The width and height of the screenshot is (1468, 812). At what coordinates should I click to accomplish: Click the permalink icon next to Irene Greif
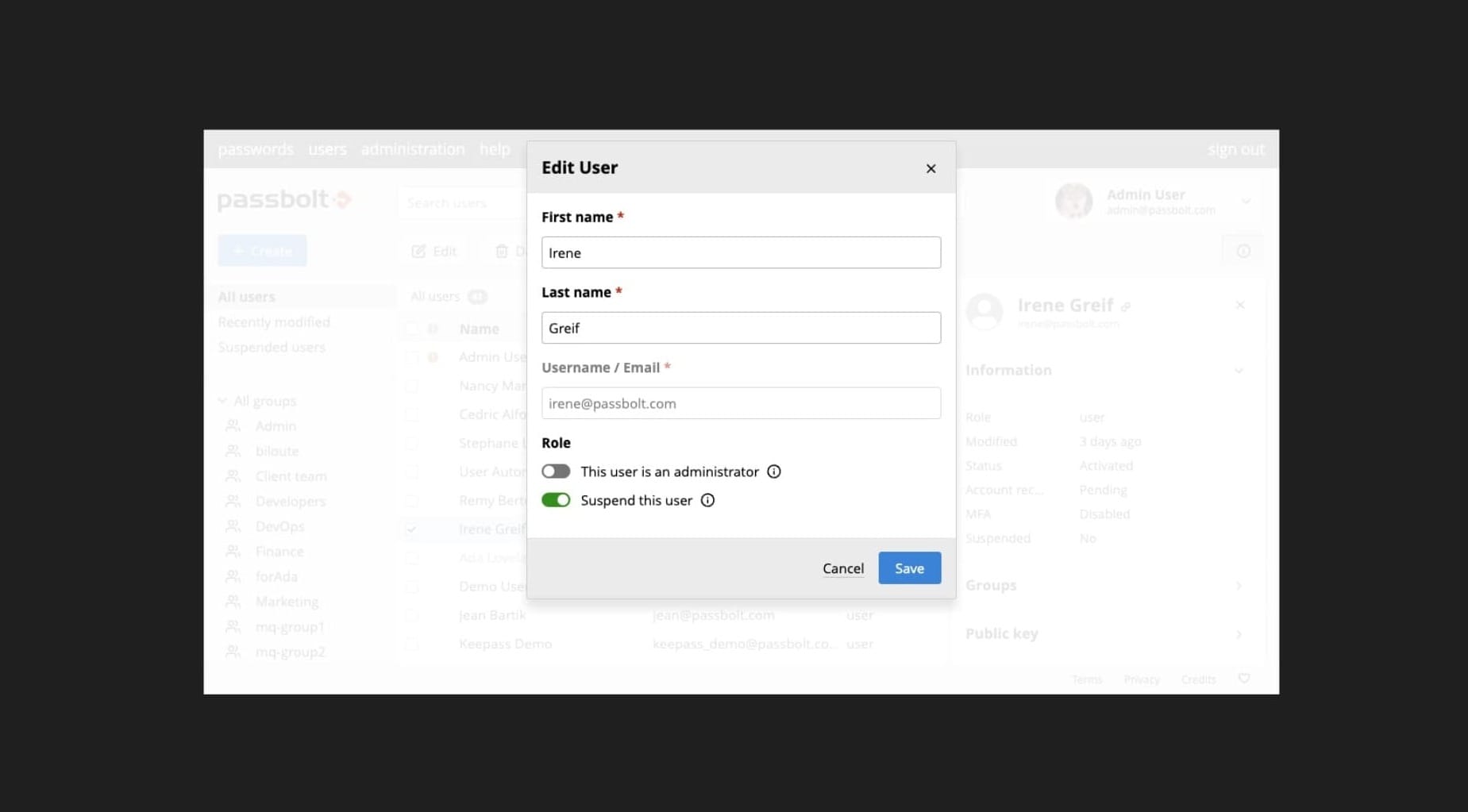point(1127,306)
